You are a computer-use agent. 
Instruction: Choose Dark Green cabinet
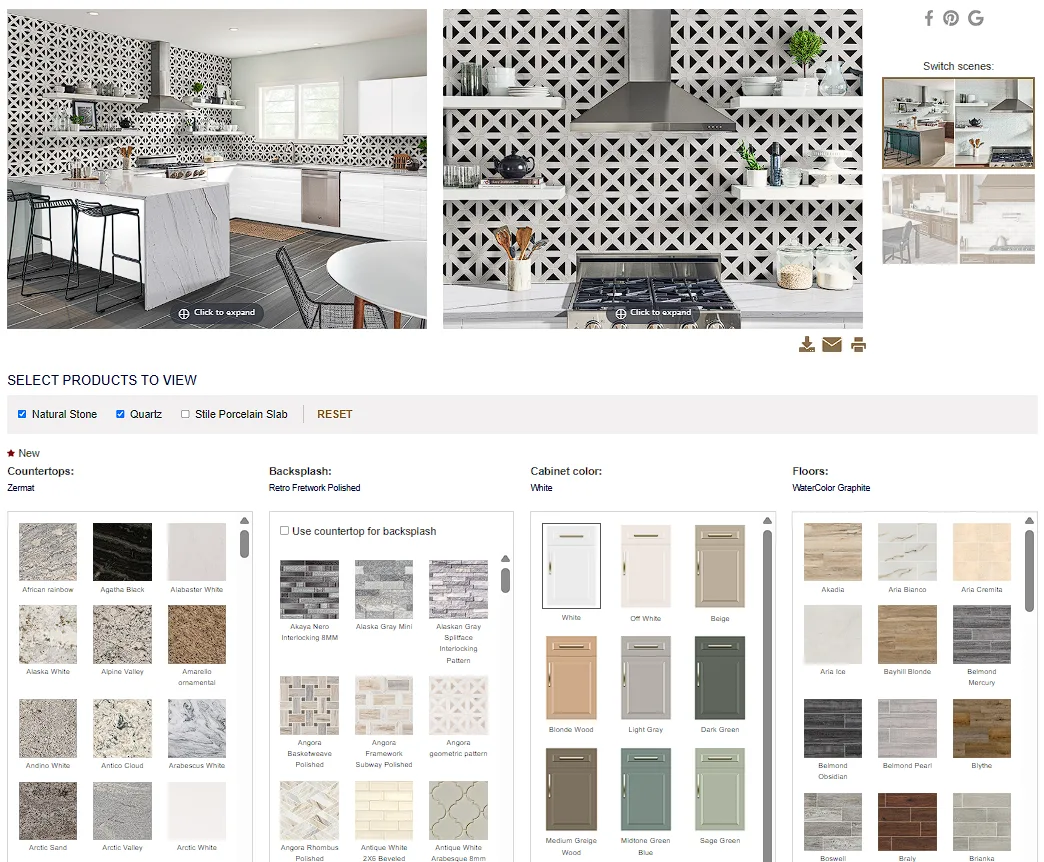click(720, 678)
